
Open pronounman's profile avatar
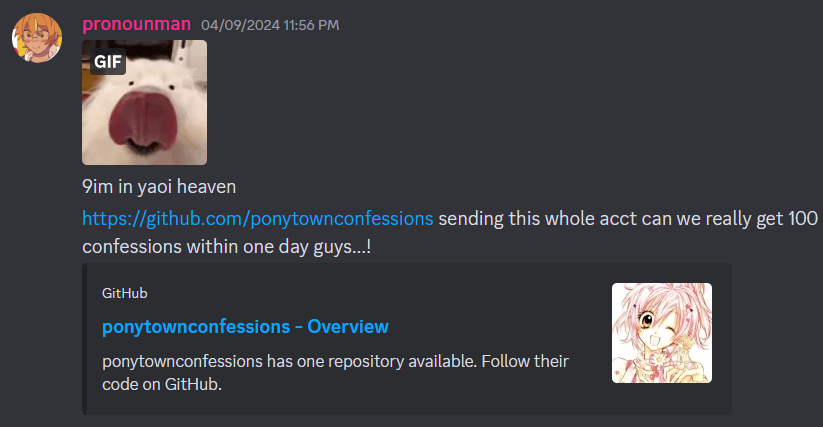coord(37,38)
